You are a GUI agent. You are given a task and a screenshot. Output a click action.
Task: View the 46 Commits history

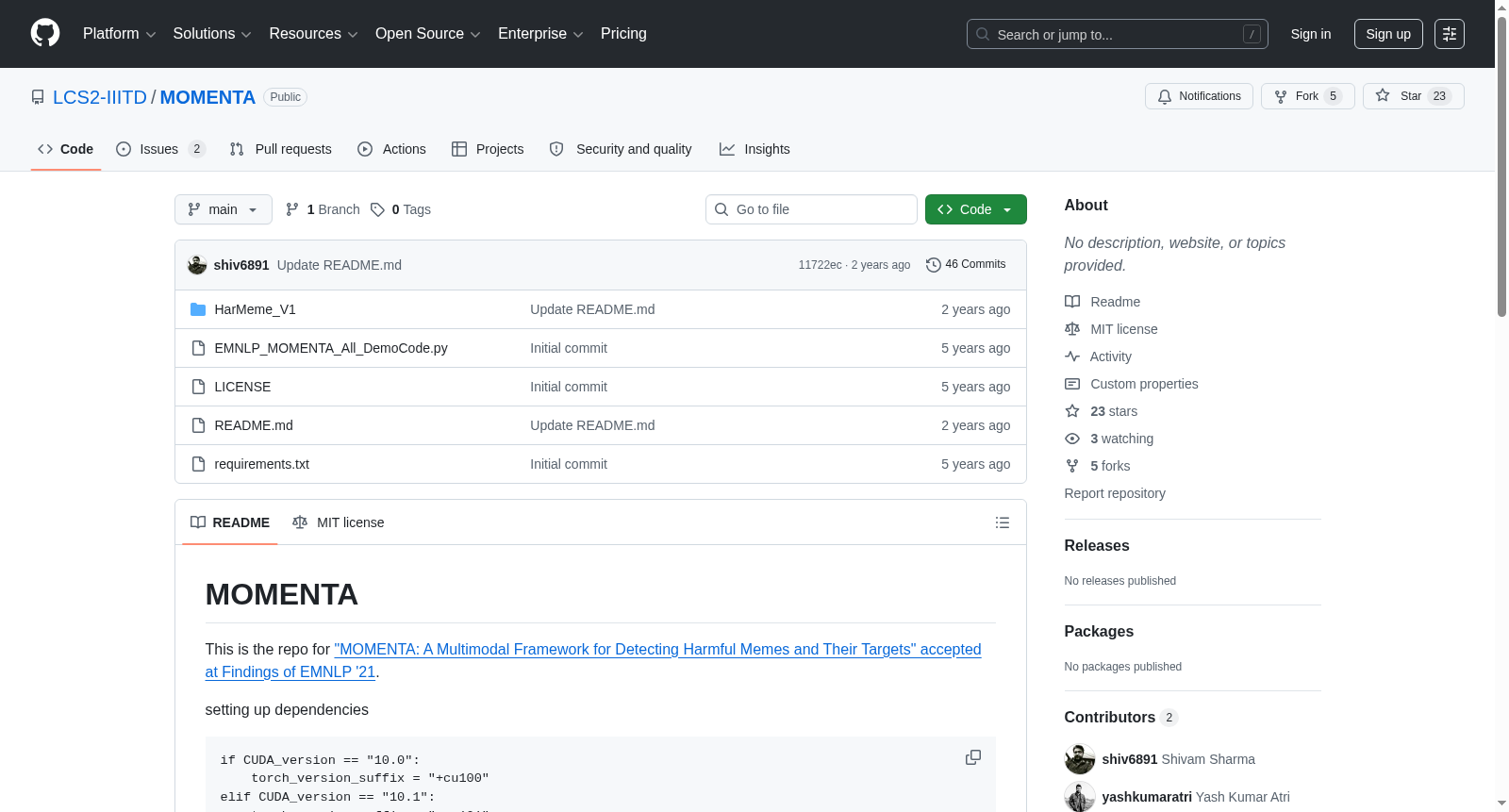tap(966, 265)
